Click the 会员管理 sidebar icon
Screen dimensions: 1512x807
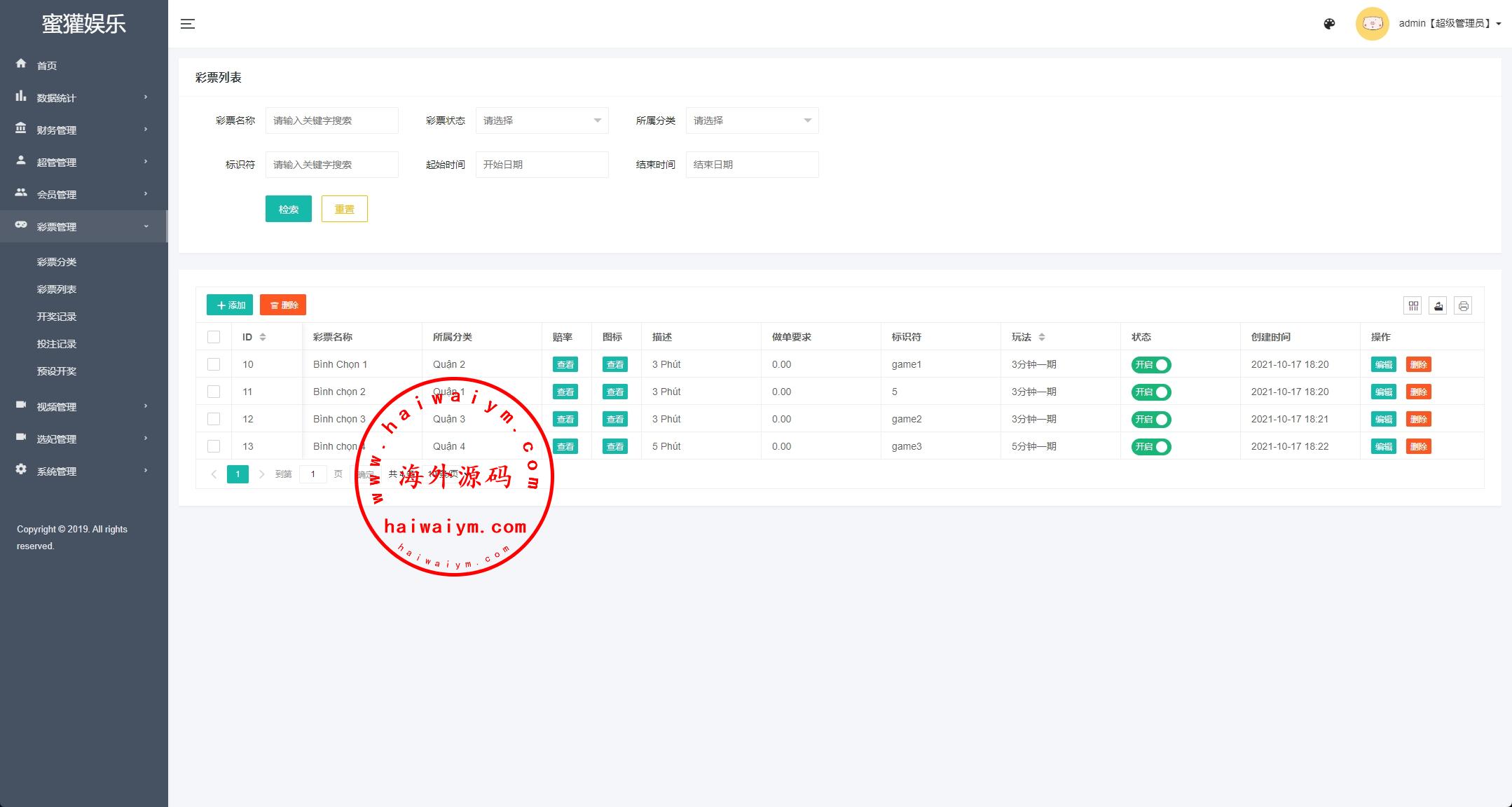pos(22,194)
